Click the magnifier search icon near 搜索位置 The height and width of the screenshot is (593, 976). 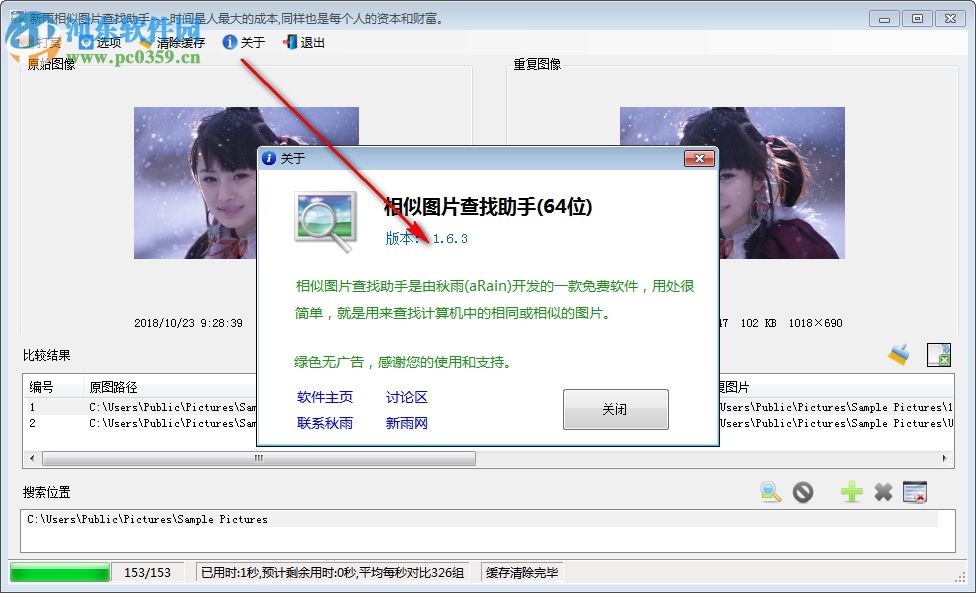(x=769, y=492)
